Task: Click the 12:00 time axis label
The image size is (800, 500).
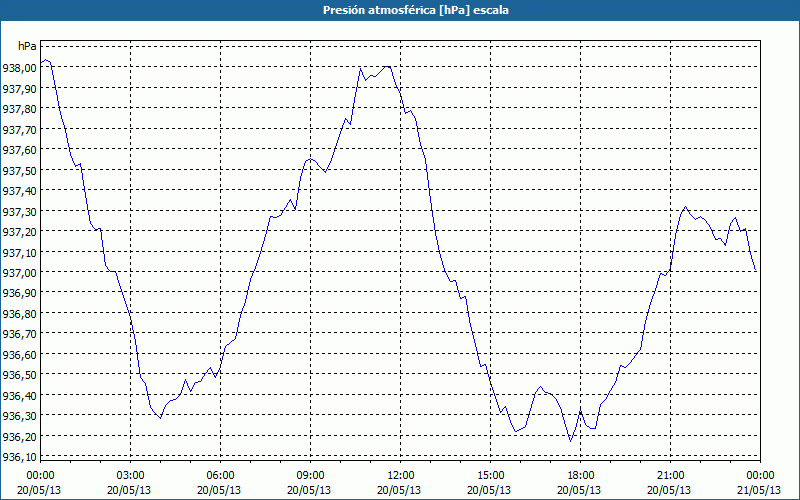Action: pos(401,476)
